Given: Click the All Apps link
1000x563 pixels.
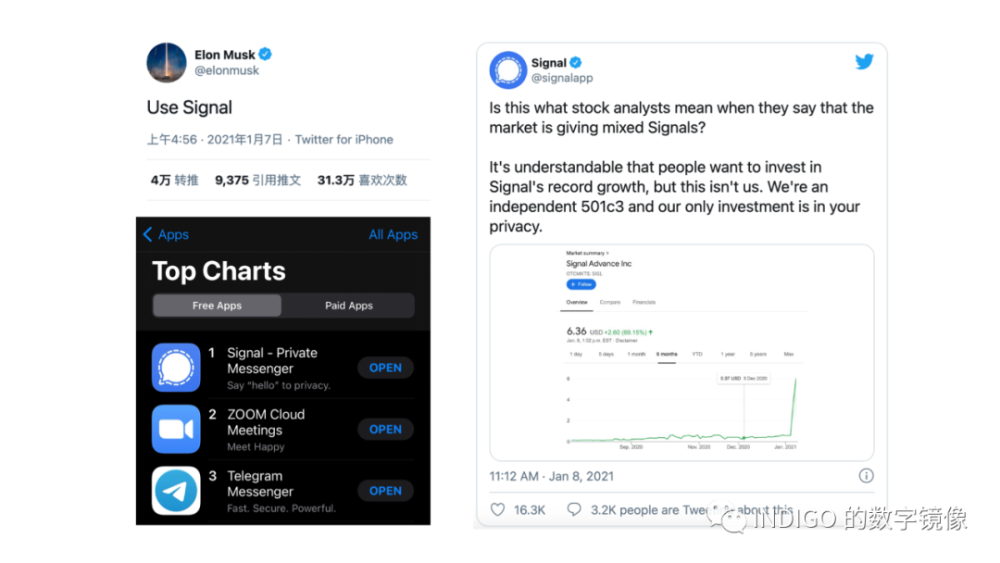Looking at the screenshot, I should tap(393, 234).
